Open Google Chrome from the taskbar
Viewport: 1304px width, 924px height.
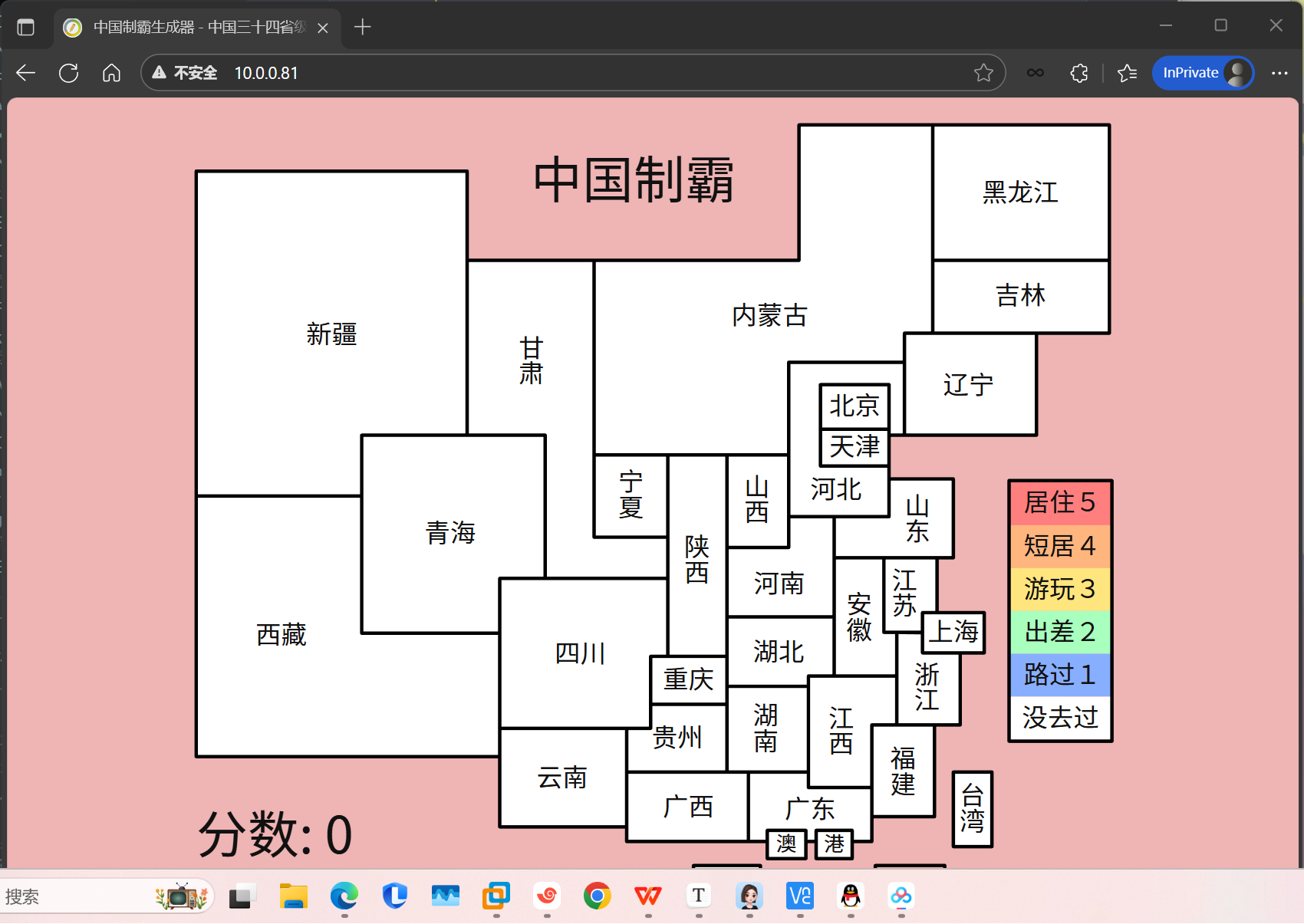point(597,896)
